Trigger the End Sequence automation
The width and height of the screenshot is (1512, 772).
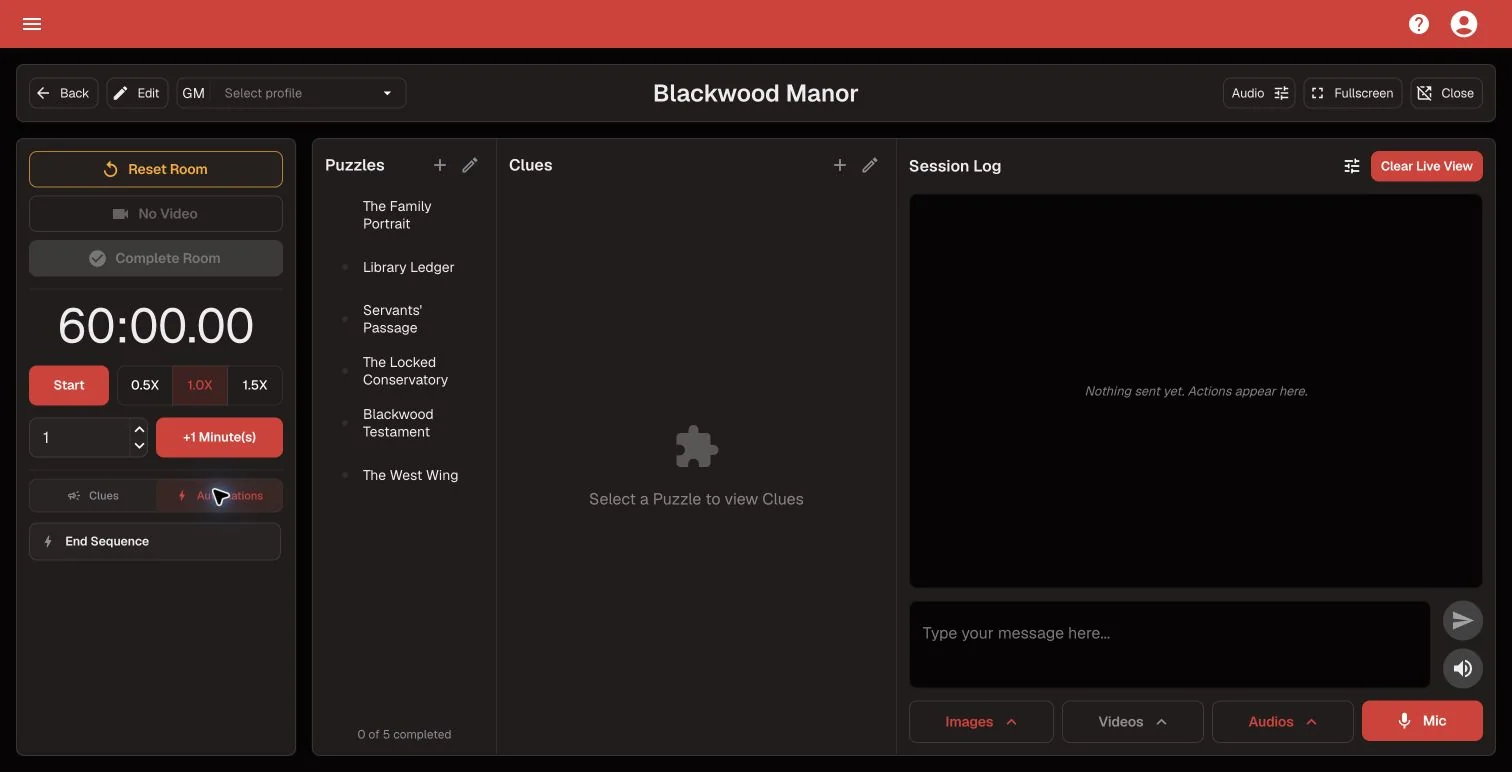click(x=155, y=541)
